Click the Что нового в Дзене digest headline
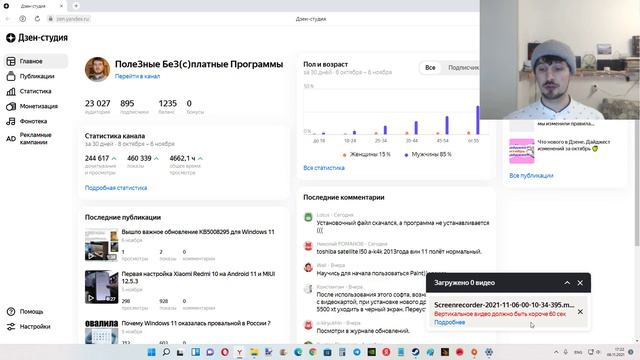Viewport: 640px width, 360px height. point(573,145)
